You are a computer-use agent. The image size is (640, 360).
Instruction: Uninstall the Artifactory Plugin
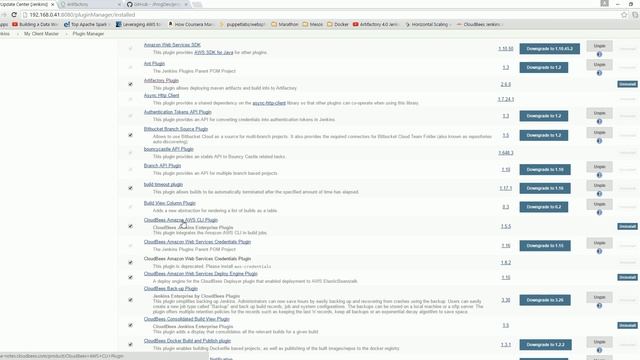tap(627, 84)
